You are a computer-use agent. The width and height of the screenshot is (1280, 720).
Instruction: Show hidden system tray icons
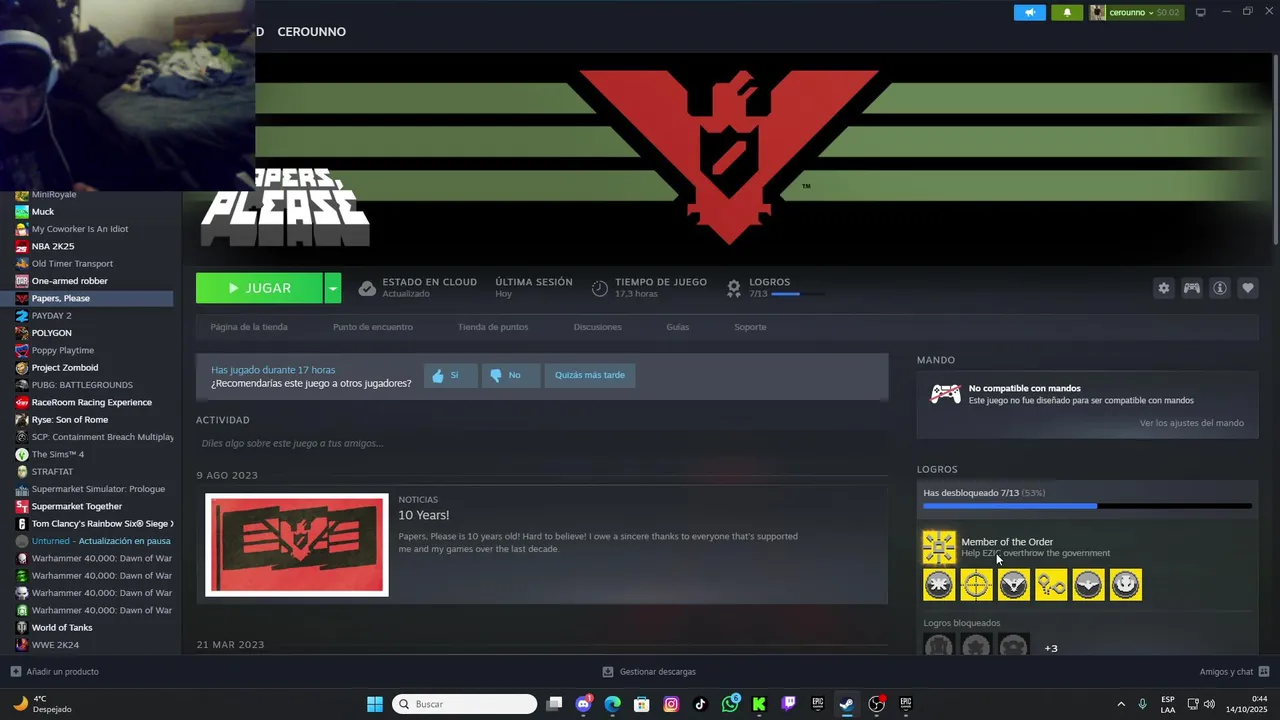pos(1120,704)
